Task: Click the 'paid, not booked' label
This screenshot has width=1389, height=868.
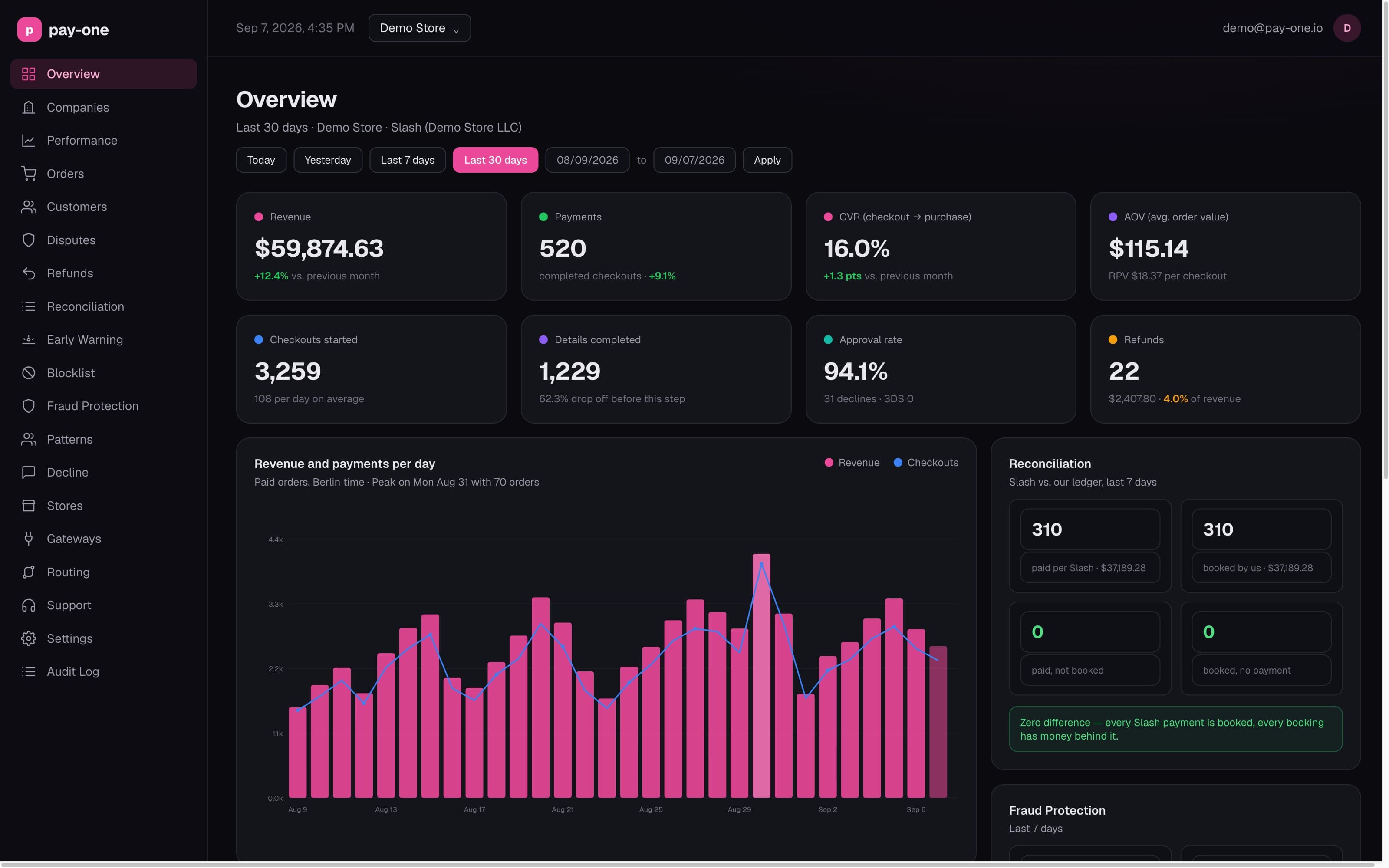Action: click(1067, 671)
